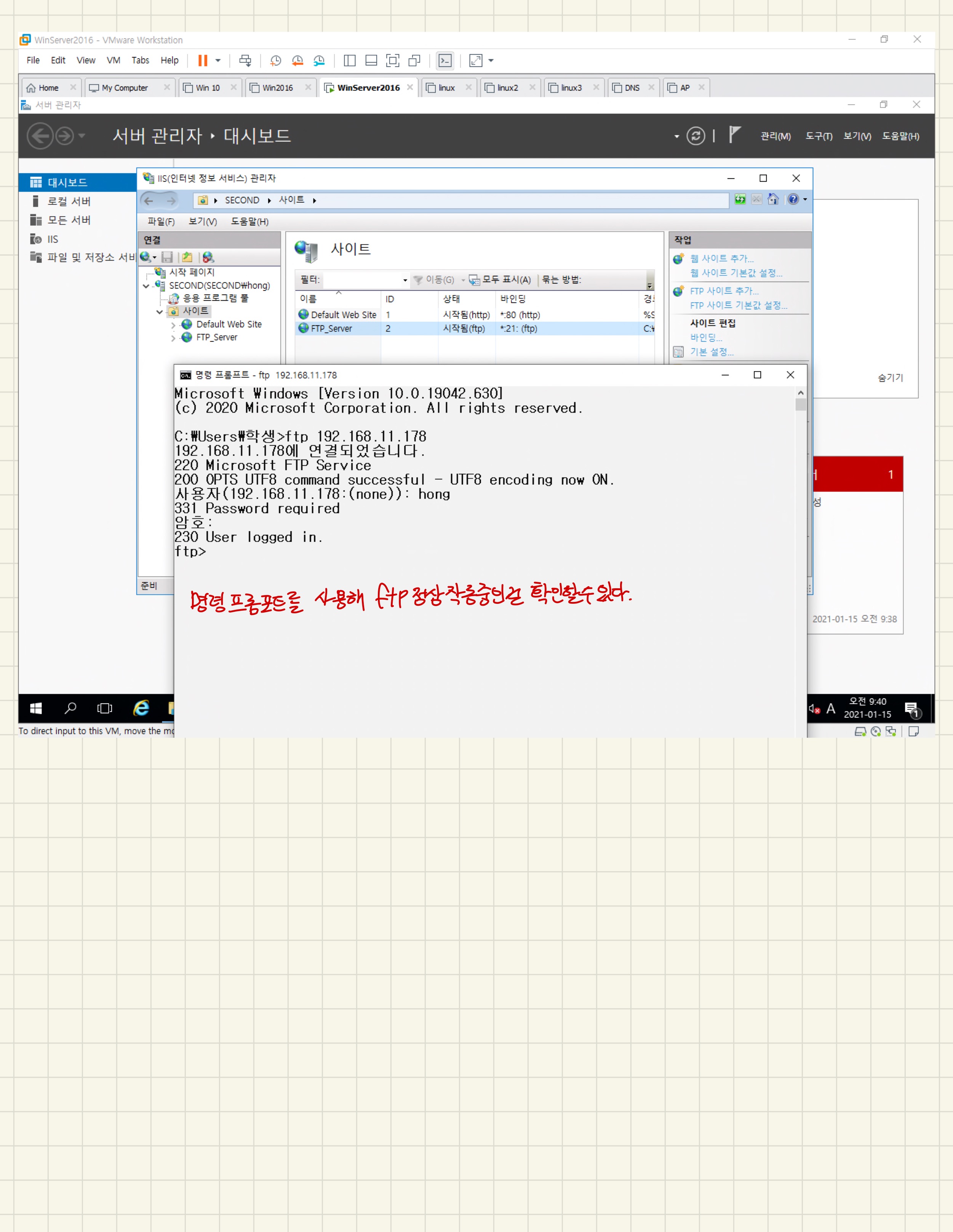Open stretch guest dropdown arrow
Screen dimensions: 953x1232
[491, 61]
